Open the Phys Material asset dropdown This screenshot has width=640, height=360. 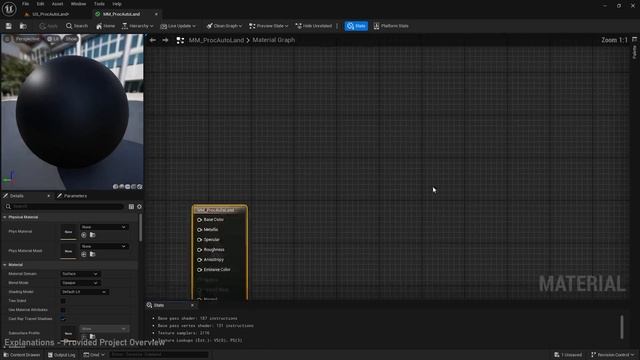[x=104, y=227]
